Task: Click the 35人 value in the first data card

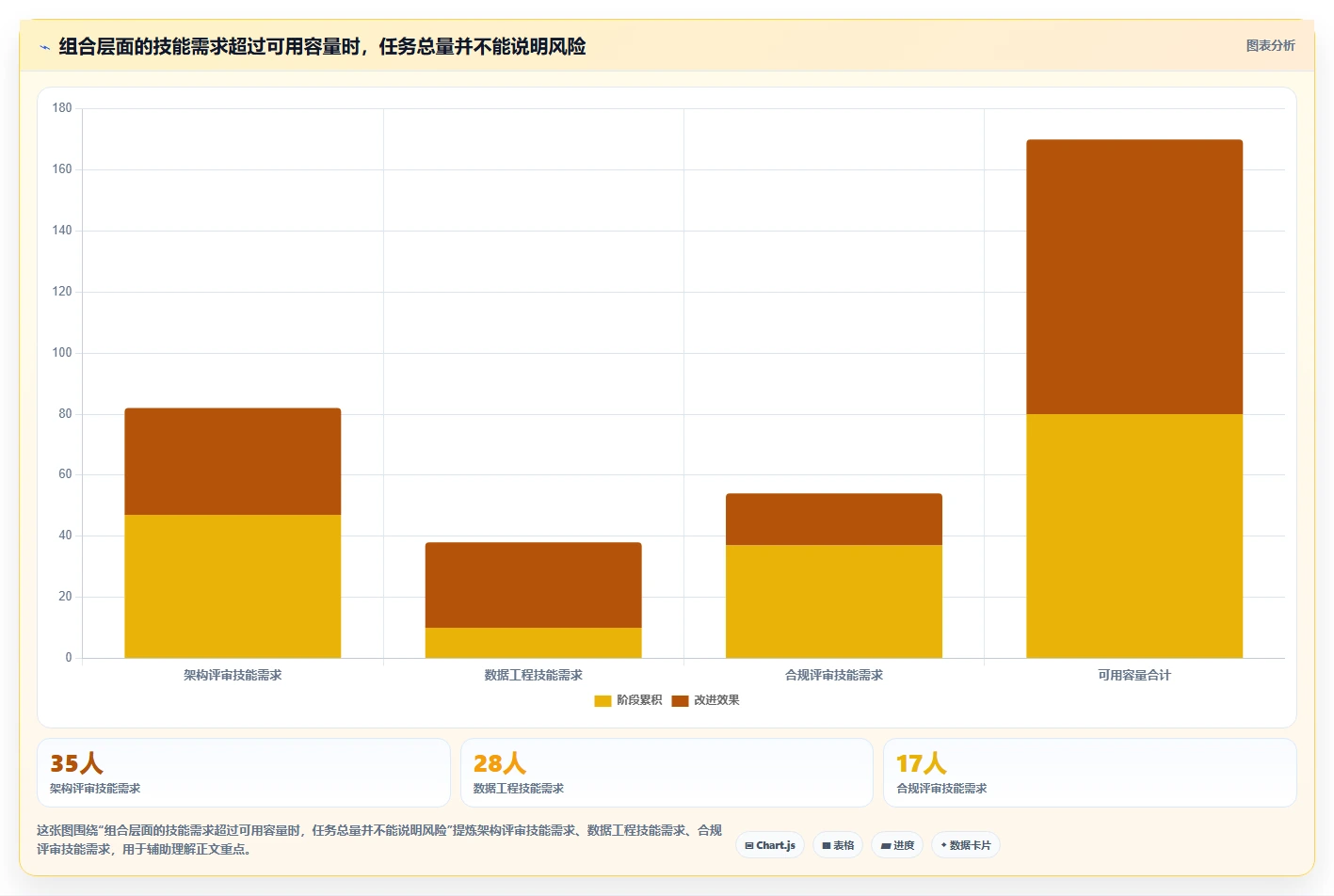Action: 76,763
